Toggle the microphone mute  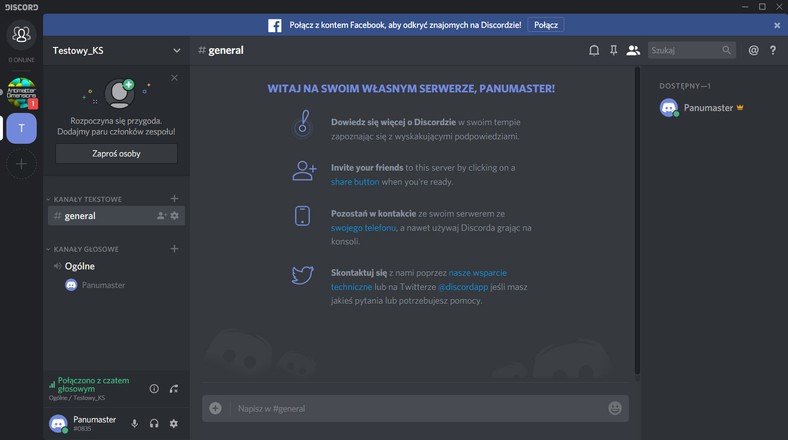135,423
